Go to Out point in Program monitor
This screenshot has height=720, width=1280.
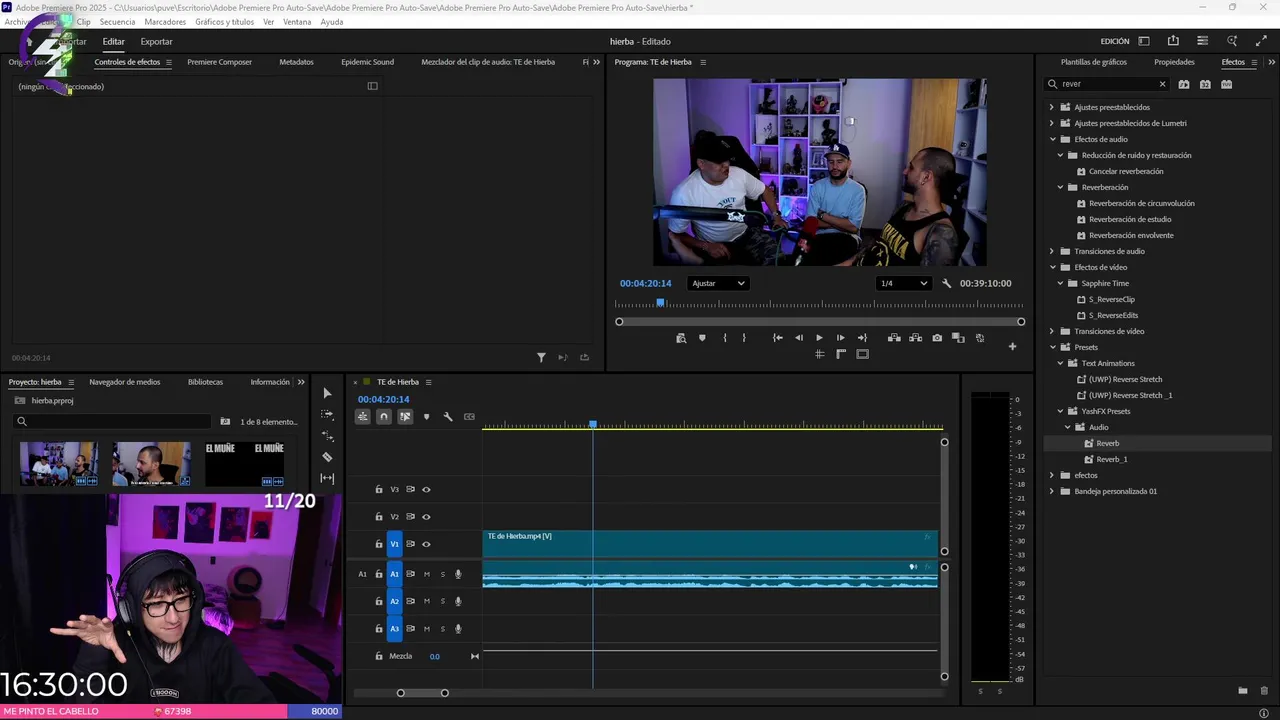click(x=862, y=338)
